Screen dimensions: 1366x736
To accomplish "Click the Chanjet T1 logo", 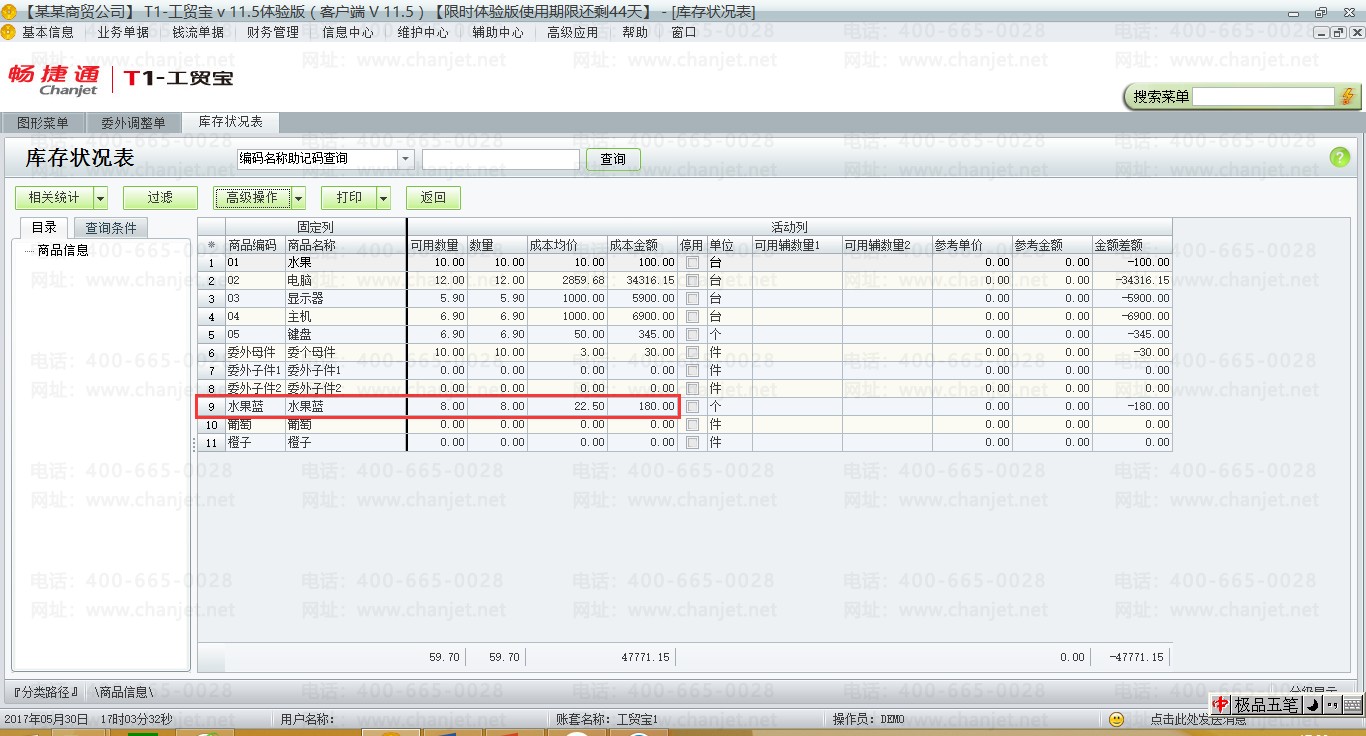I will click(x=121, y=80).
